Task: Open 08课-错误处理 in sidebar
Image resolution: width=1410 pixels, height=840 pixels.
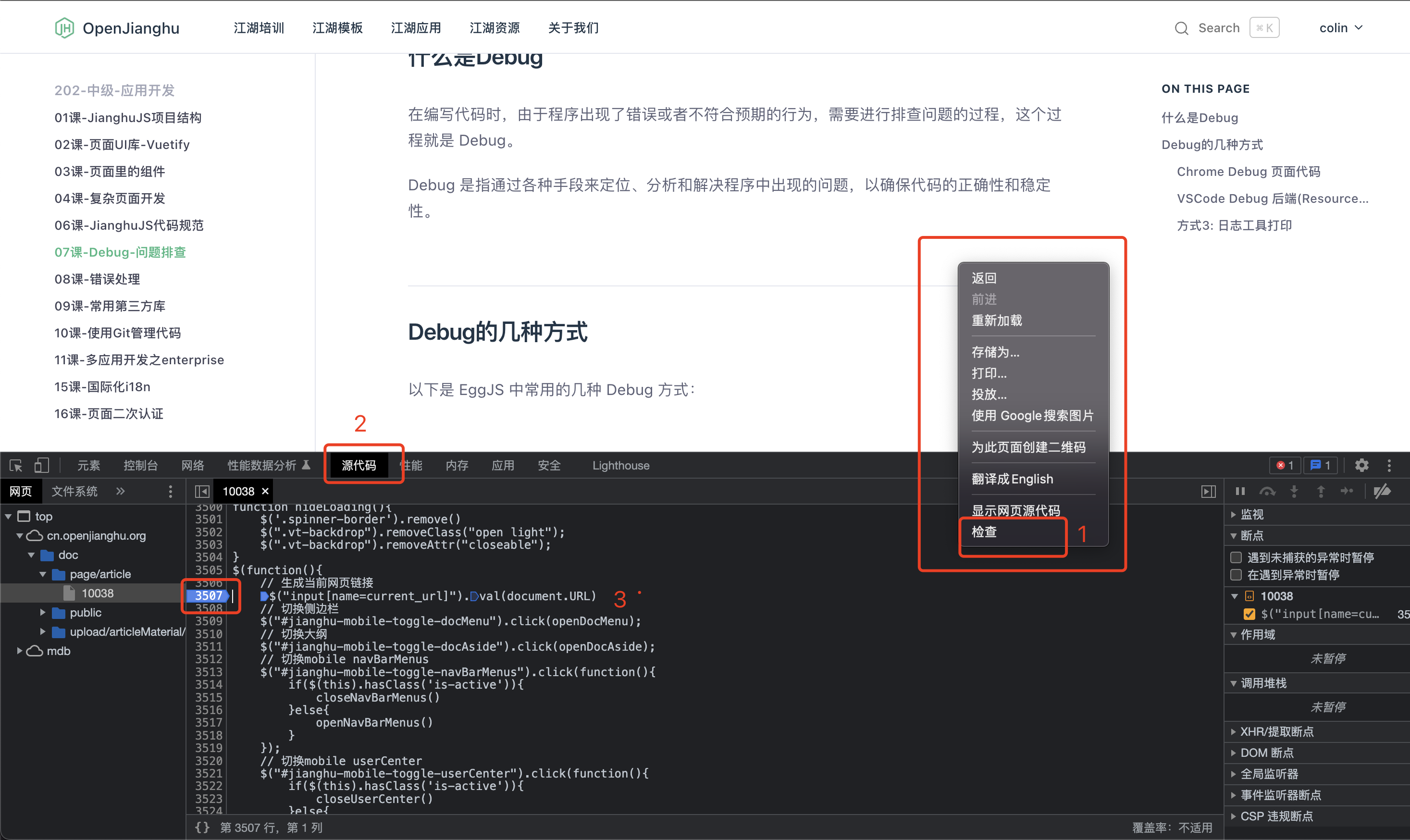Action: (x=98, y=279)
